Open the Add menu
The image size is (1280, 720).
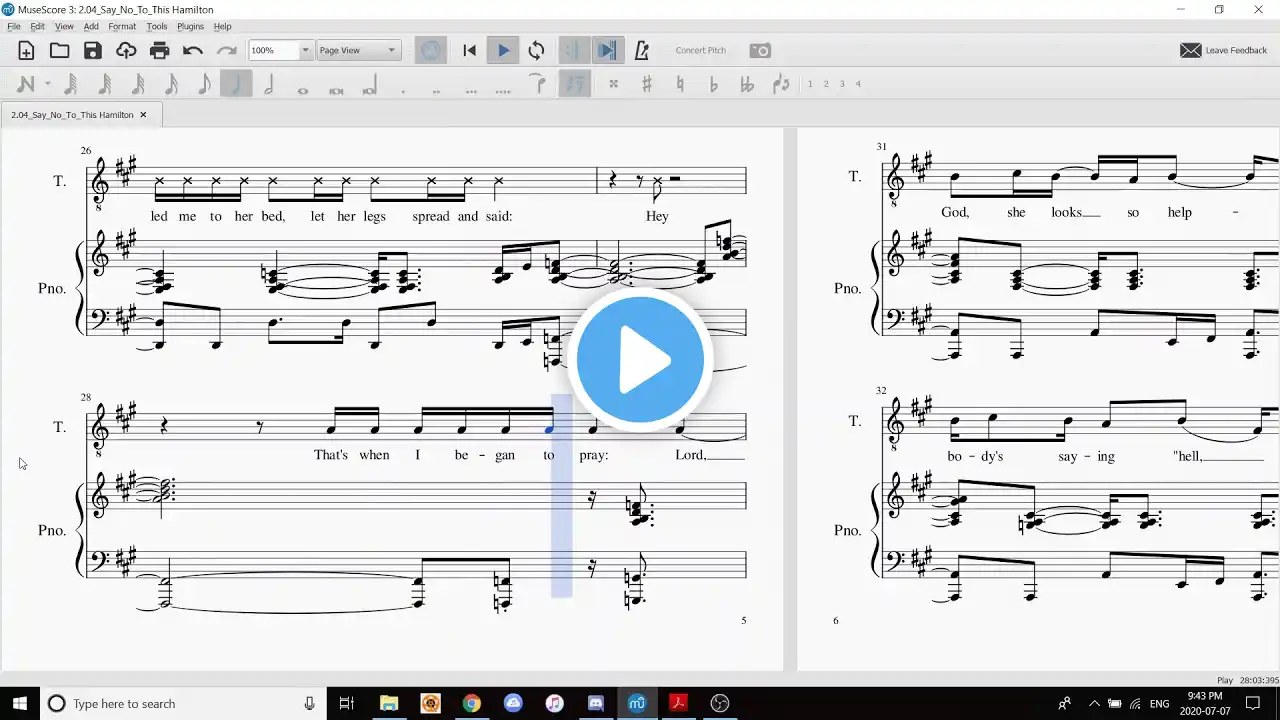coord(91,27)
